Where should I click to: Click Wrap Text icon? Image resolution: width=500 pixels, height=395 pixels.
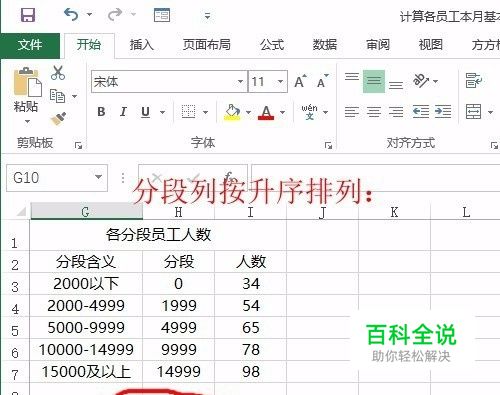(474, 81)
